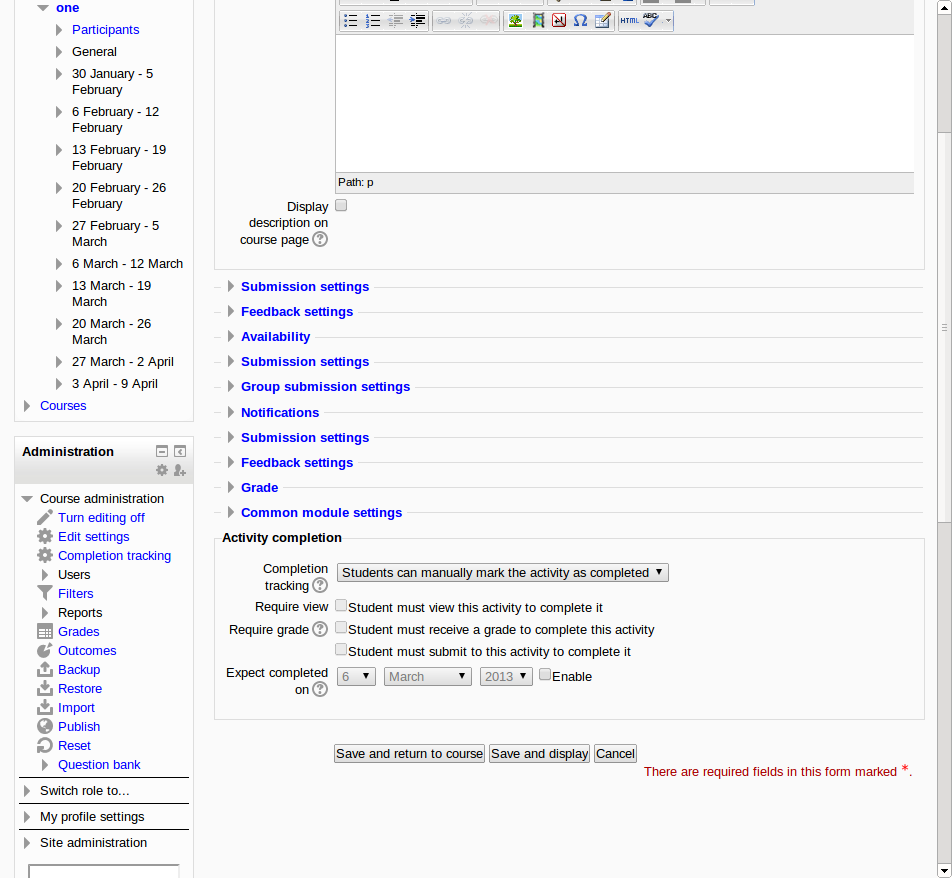Insert a table using the table icon
Viewport: 952px width, 878px height.
602,21
